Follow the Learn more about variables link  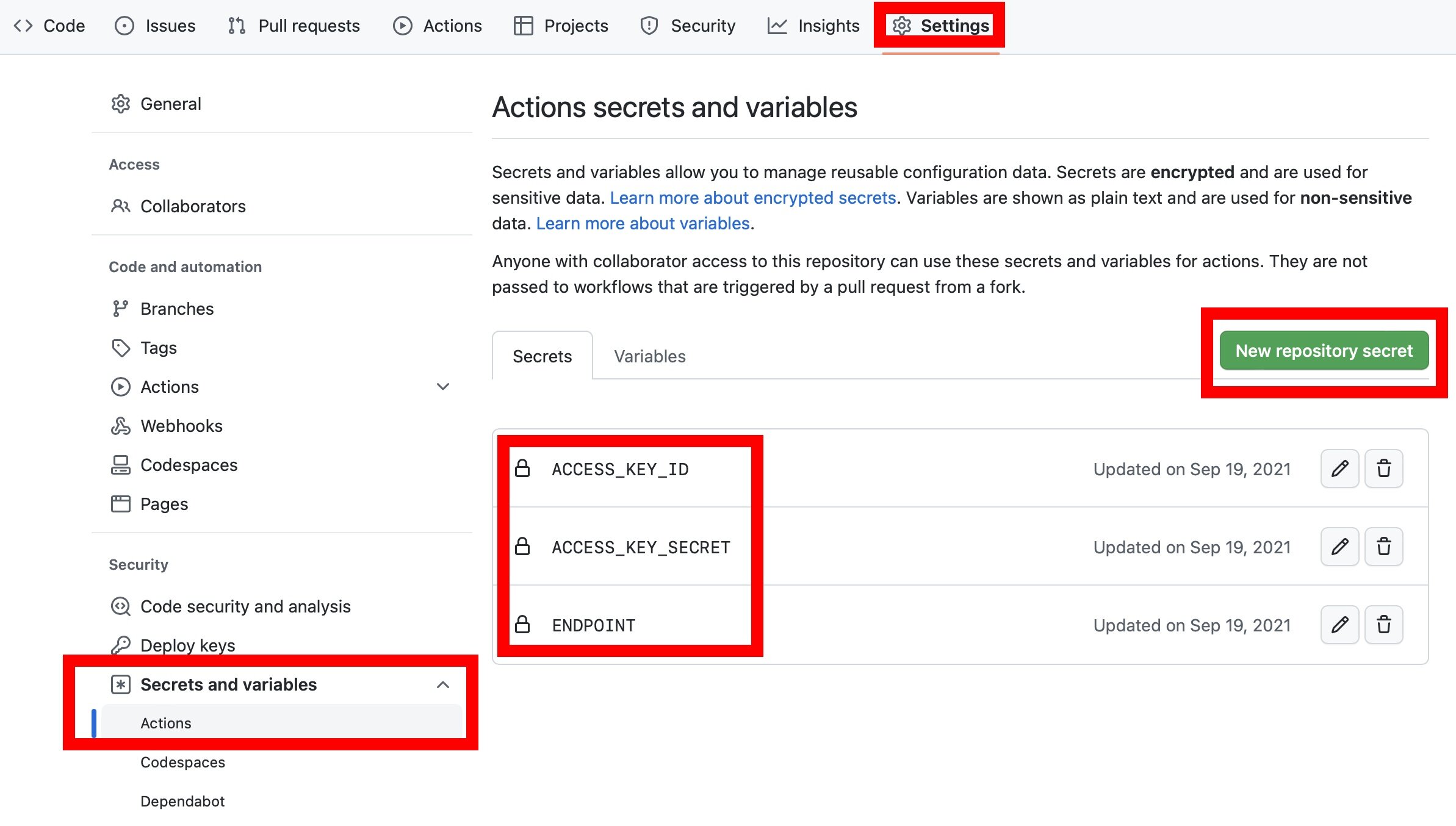pyautogui.click(x=643, y=223)
